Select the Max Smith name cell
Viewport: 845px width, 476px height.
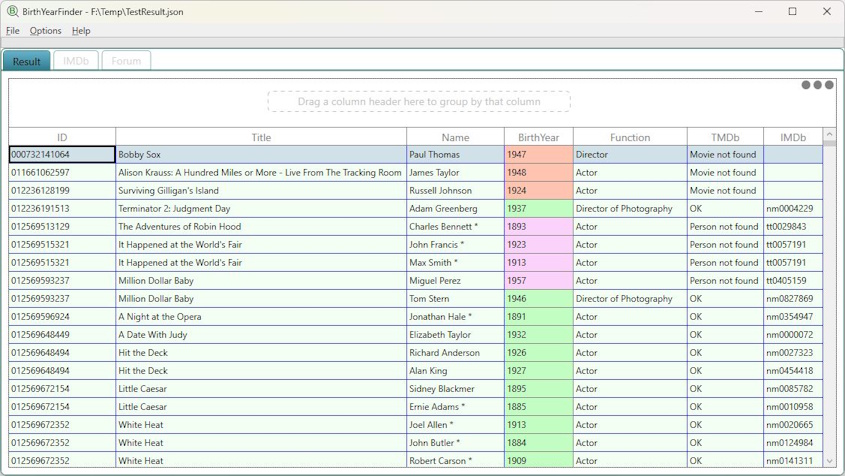(x=455, y=263)
